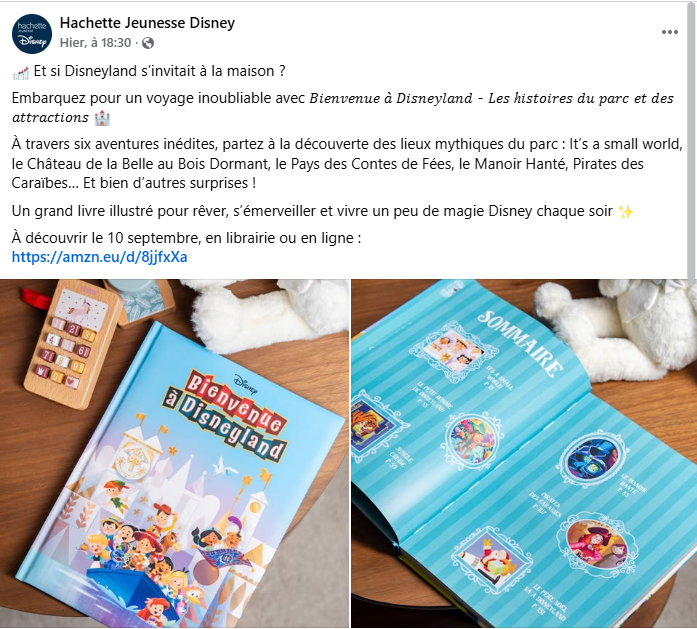
Task: Click the SOMMAIRE heading in the right photo
Action: (520, 343)
